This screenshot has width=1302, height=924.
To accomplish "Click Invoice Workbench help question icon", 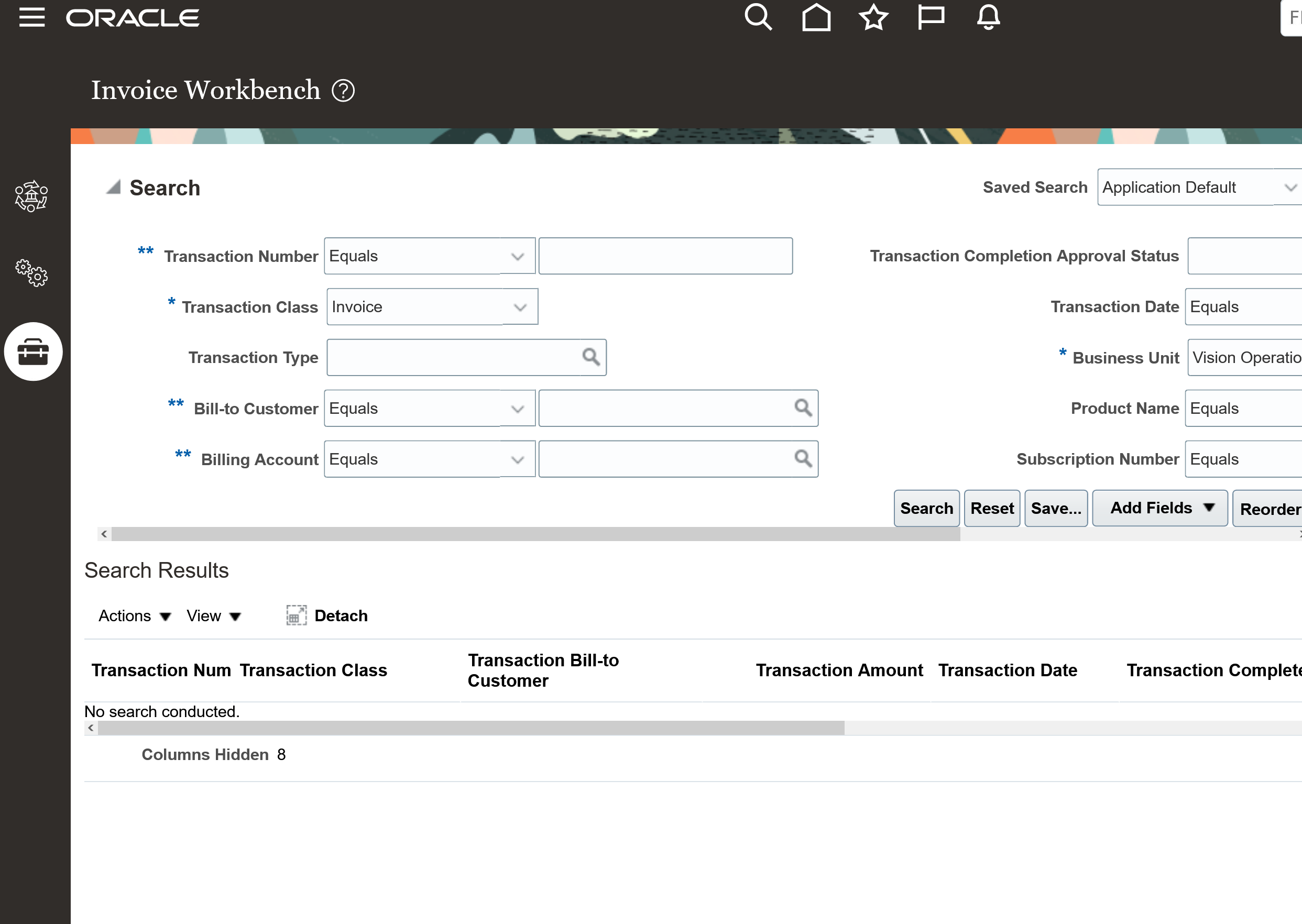I will 343,91.
